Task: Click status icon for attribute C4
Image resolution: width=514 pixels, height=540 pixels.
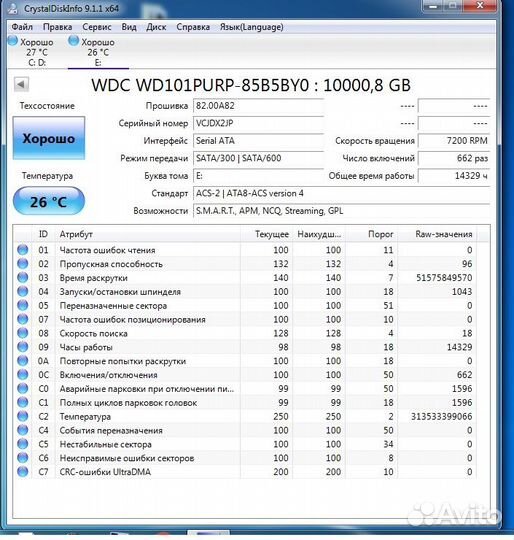Action: coord(23,430)
